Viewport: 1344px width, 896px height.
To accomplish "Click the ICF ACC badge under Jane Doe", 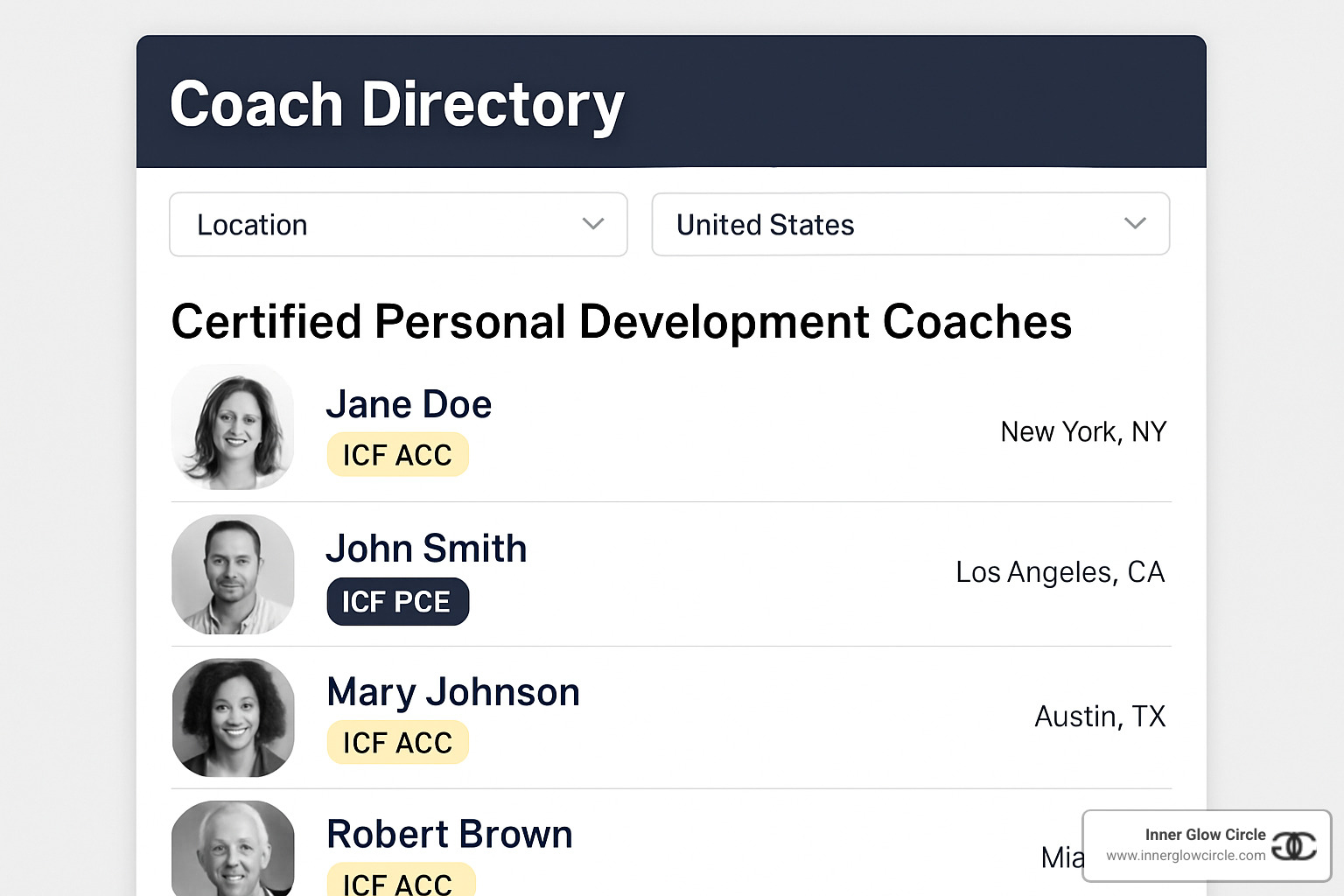I will 397,455.
